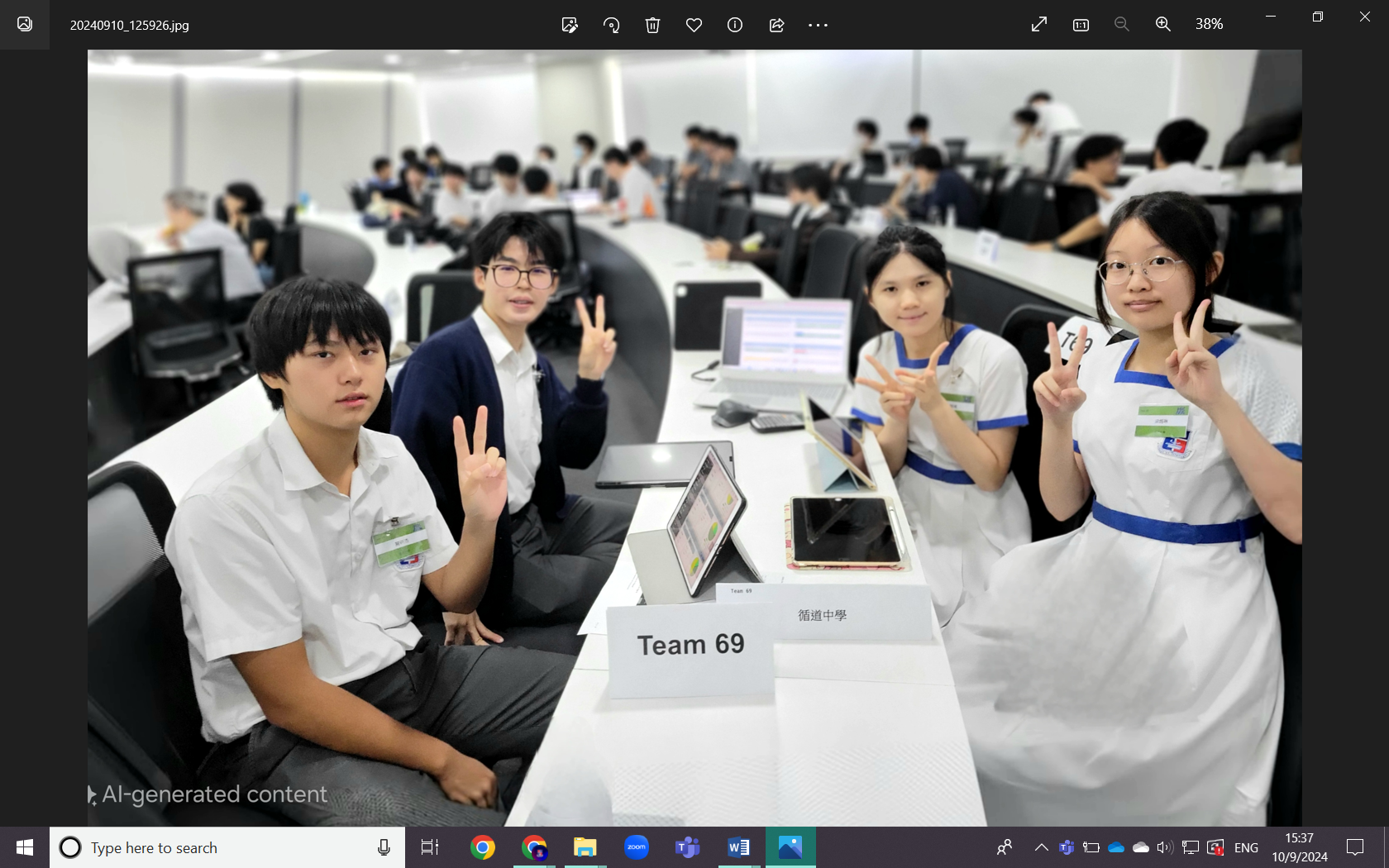This screenshot has height=868, width=1389.
Task: Click the Photos app taskbar icon
Action: click(790, 847)
